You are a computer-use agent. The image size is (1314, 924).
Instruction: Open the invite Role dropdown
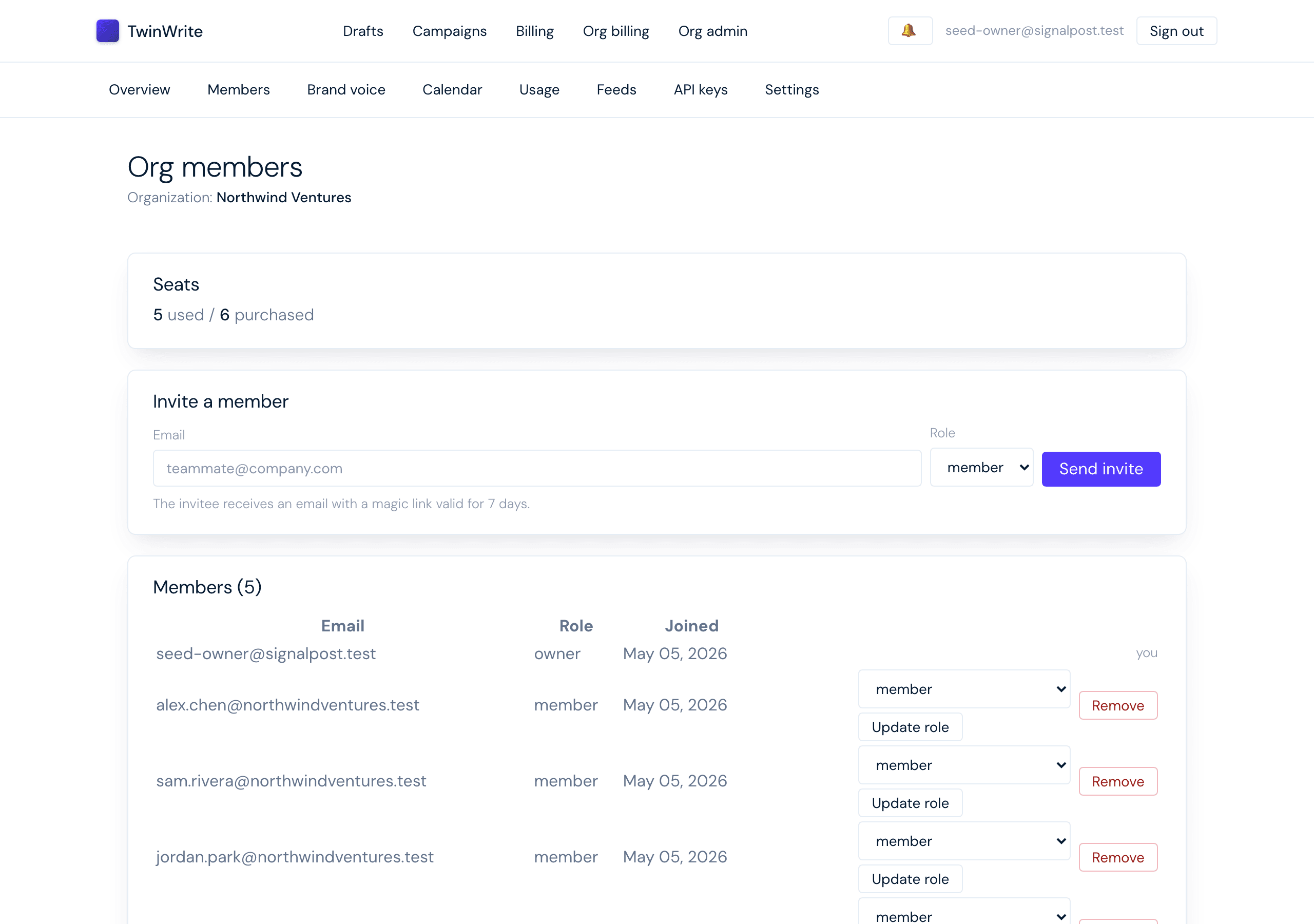coord(981,468)
